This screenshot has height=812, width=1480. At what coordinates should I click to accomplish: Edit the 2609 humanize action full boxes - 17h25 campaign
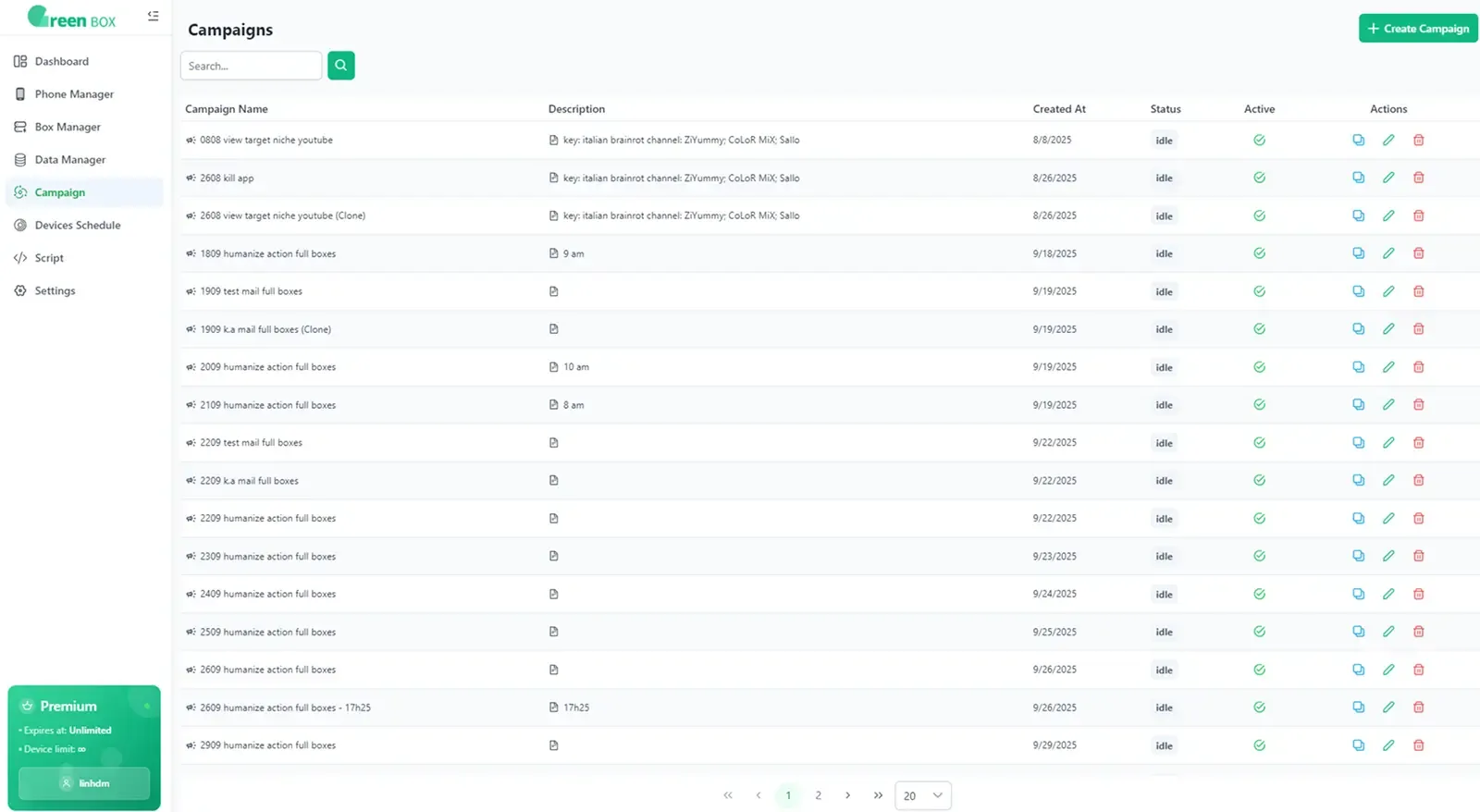pyautogui.click(x=1388, y=707)
